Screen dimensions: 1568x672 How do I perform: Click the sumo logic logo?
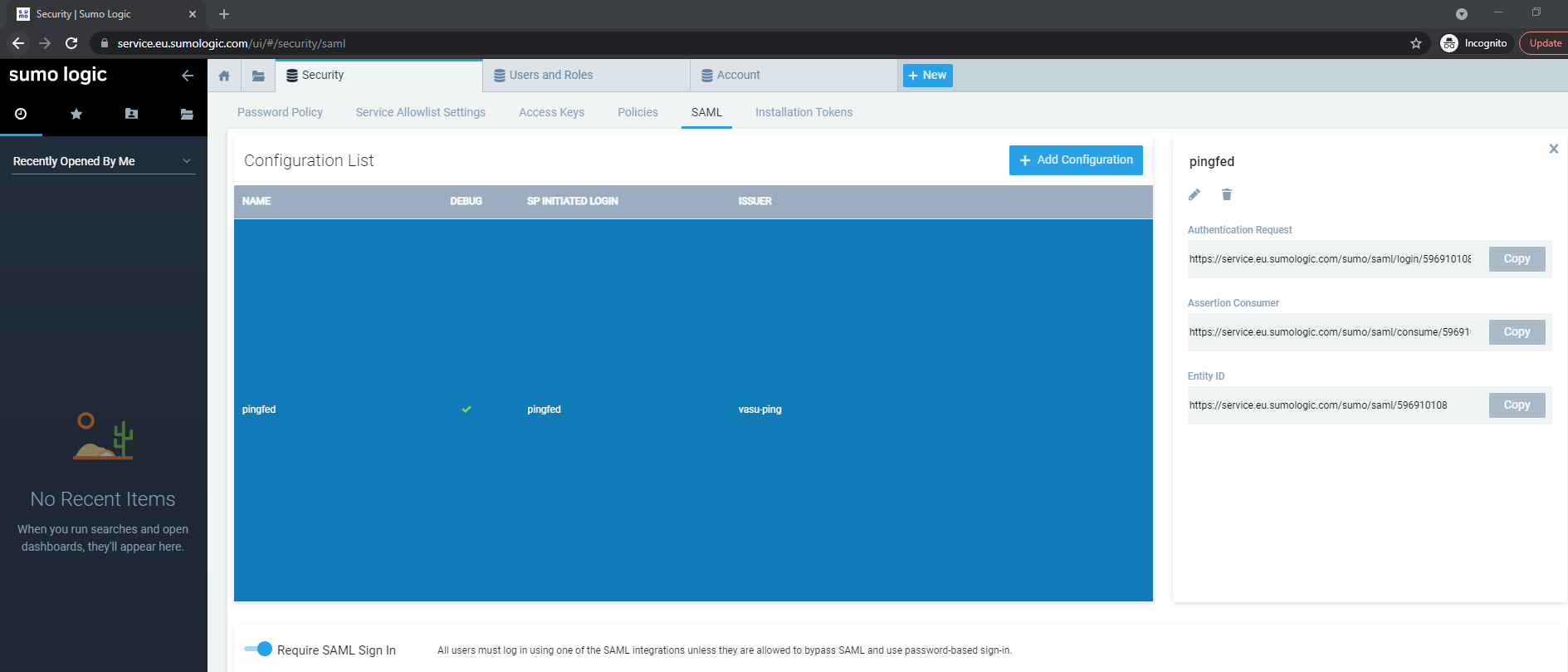tap(58, 75)
